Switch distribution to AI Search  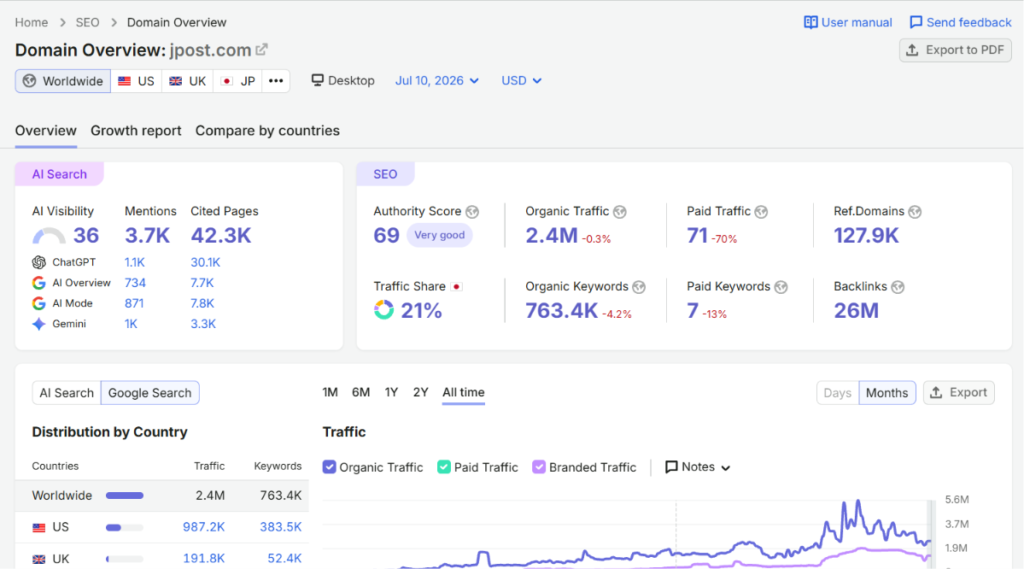pyautogui.click(x=67, y=393)
